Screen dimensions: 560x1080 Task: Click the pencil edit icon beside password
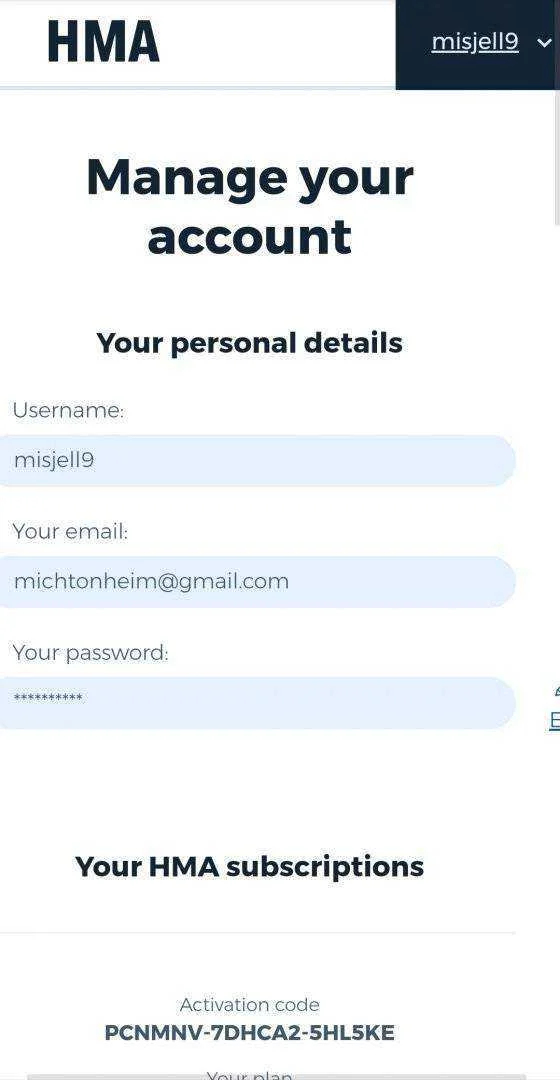[x=556, y=692]
